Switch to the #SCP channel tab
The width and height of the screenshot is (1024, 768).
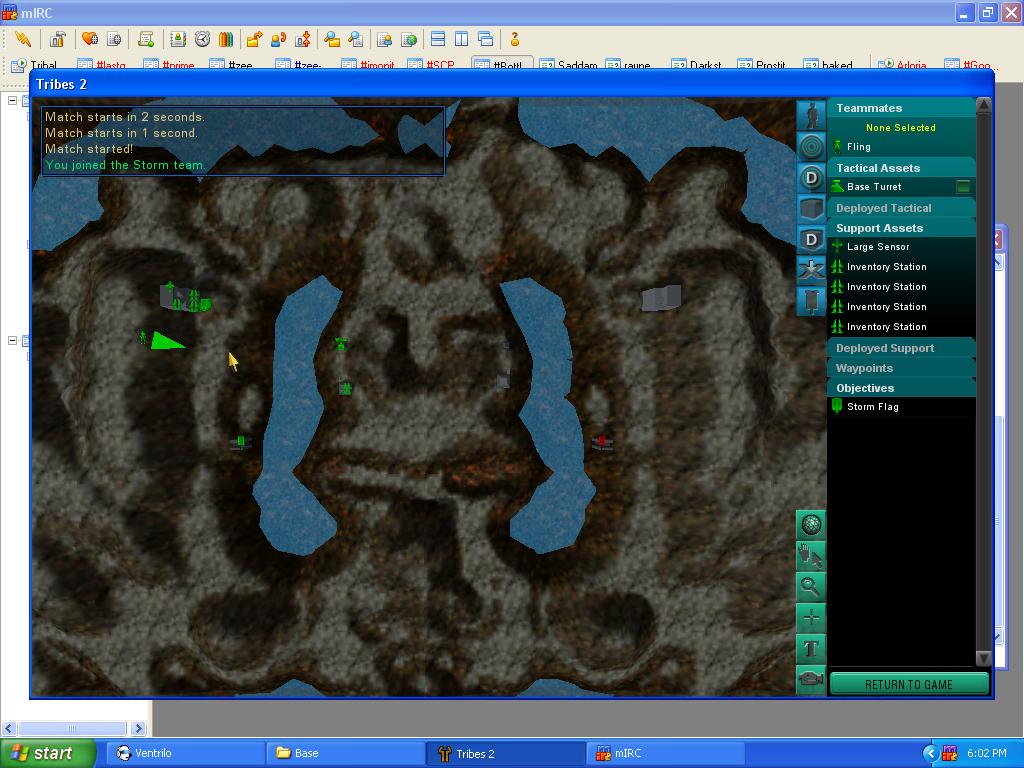point(432,64)
